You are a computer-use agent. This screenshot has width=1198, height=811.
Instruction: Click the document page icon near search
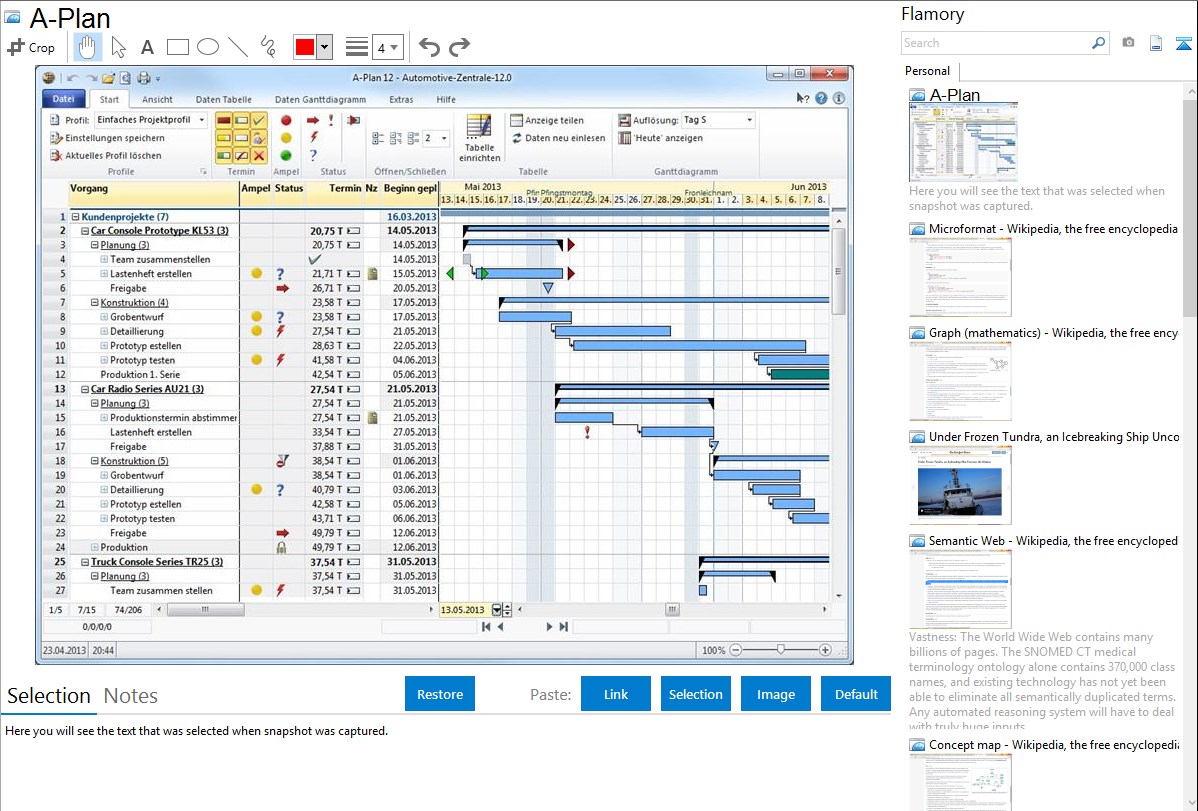[1156, 43]
